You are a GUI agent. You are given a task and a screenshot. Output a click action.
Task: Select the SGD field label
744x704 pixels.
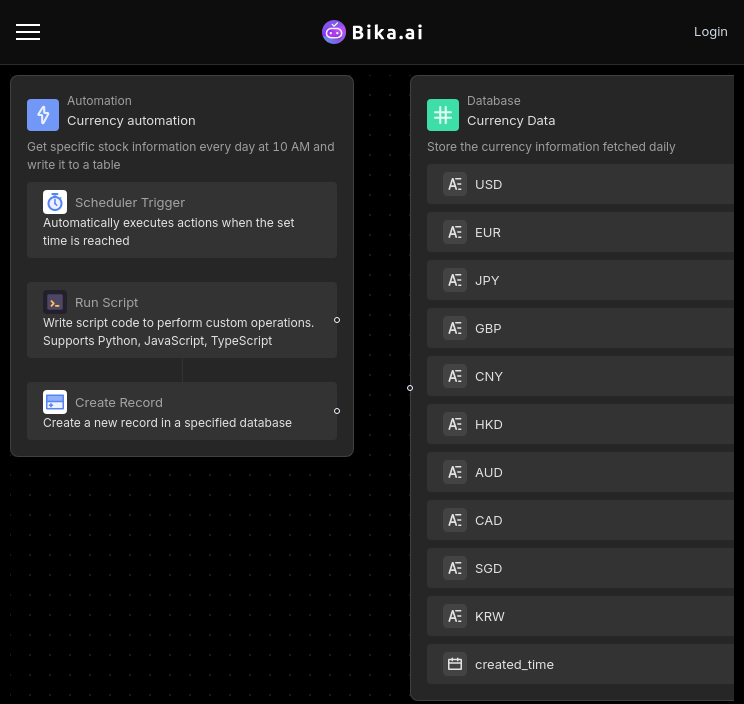(489, 568)
